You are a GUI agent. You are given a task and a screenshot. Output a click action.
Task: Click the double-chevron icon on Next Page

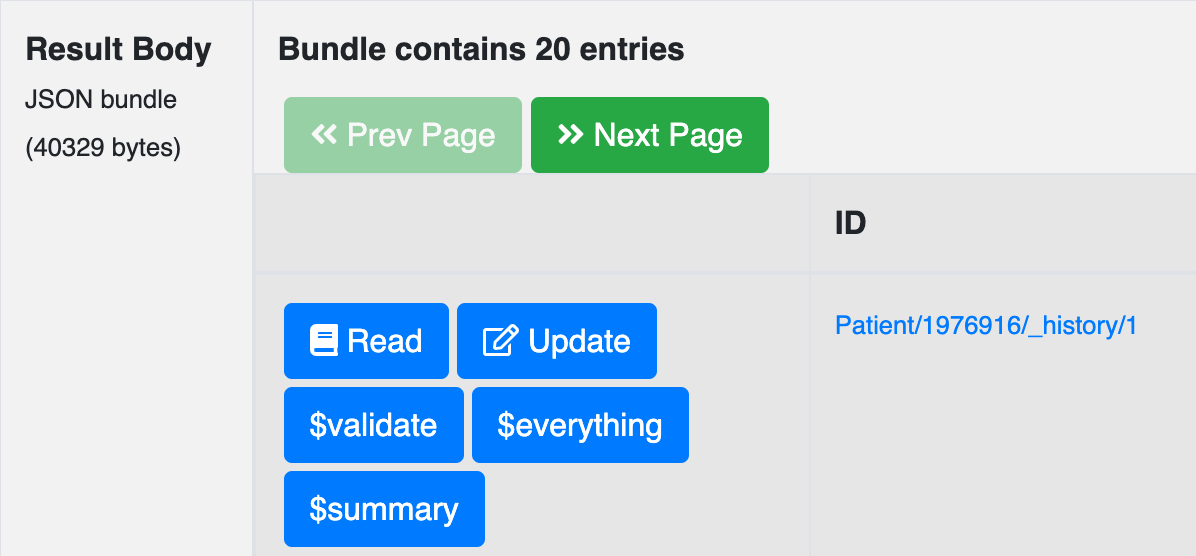(571, 134)
